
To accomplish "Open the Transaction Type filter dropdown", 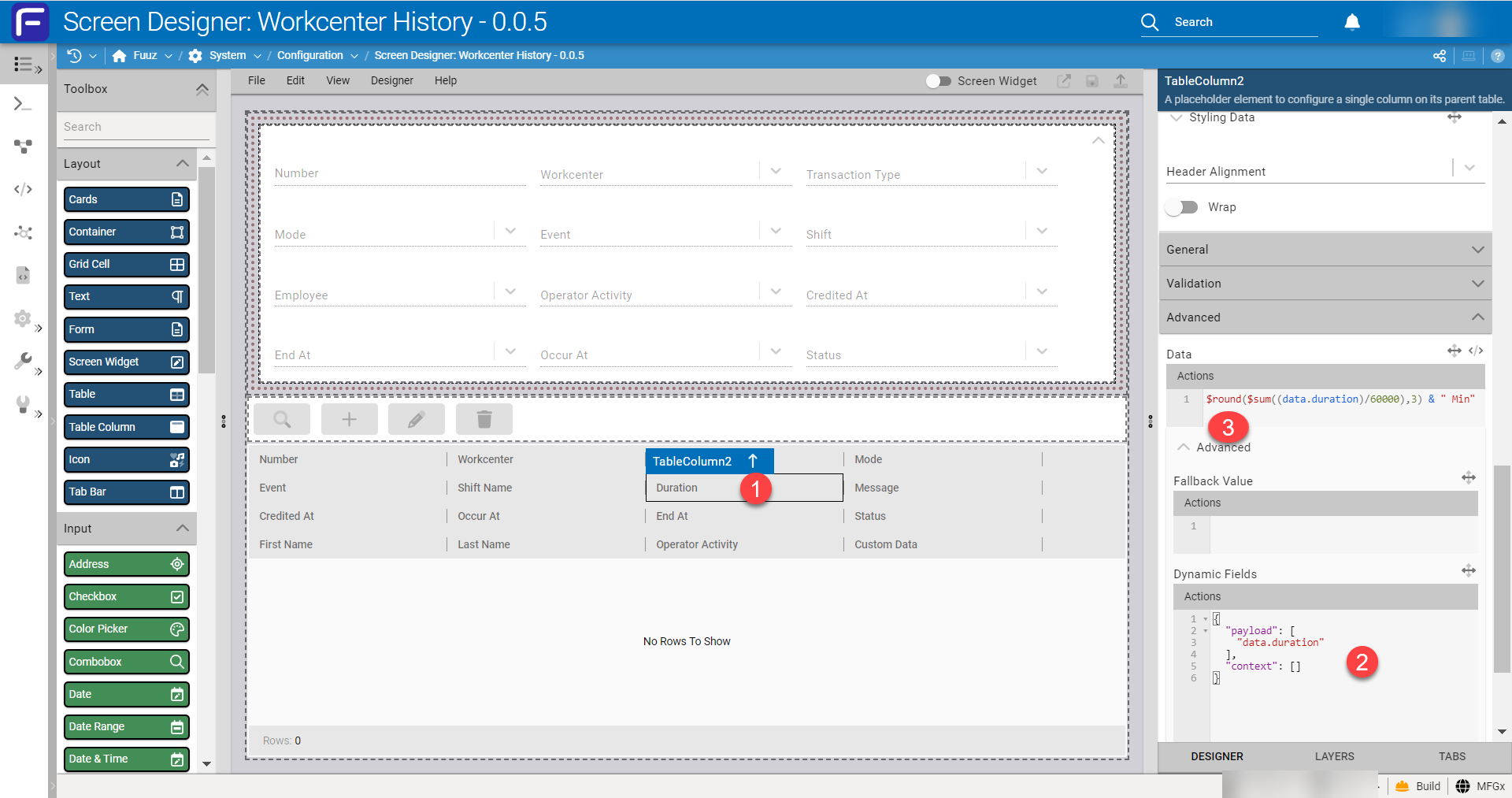I will tap(1042, 171).
